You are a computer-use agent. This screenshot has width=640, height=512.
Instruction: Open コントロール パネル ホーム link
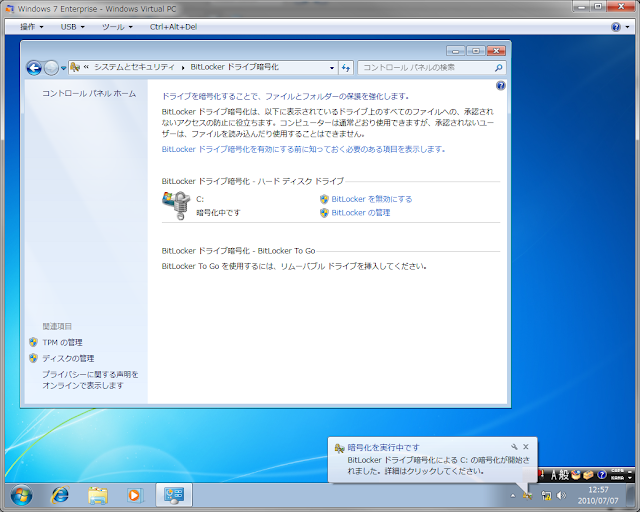coord(89,93)
